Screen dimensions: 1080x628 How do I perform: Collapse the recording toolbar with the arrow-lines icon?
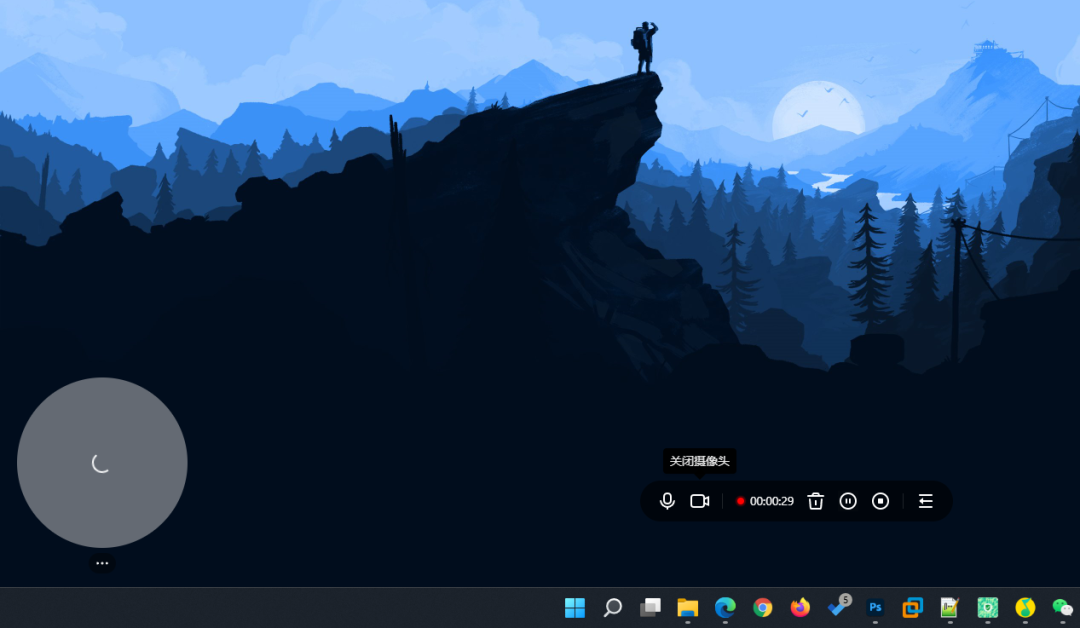coord(926,501)
